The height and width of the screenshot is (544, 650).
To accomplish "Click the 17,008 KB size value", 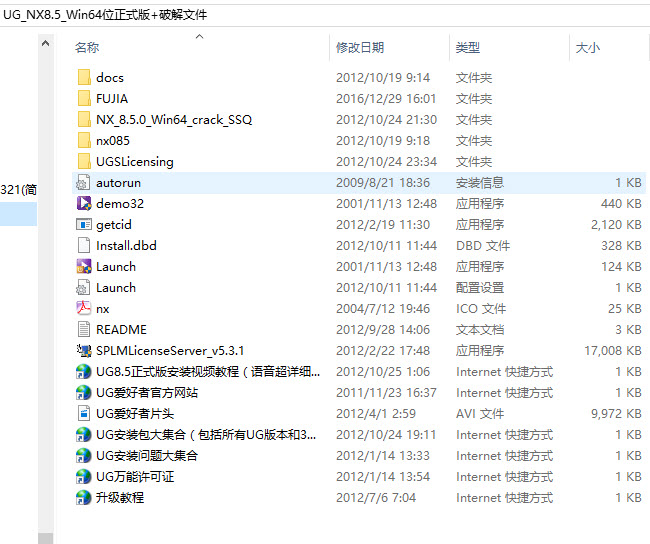I will pos(613,351).
